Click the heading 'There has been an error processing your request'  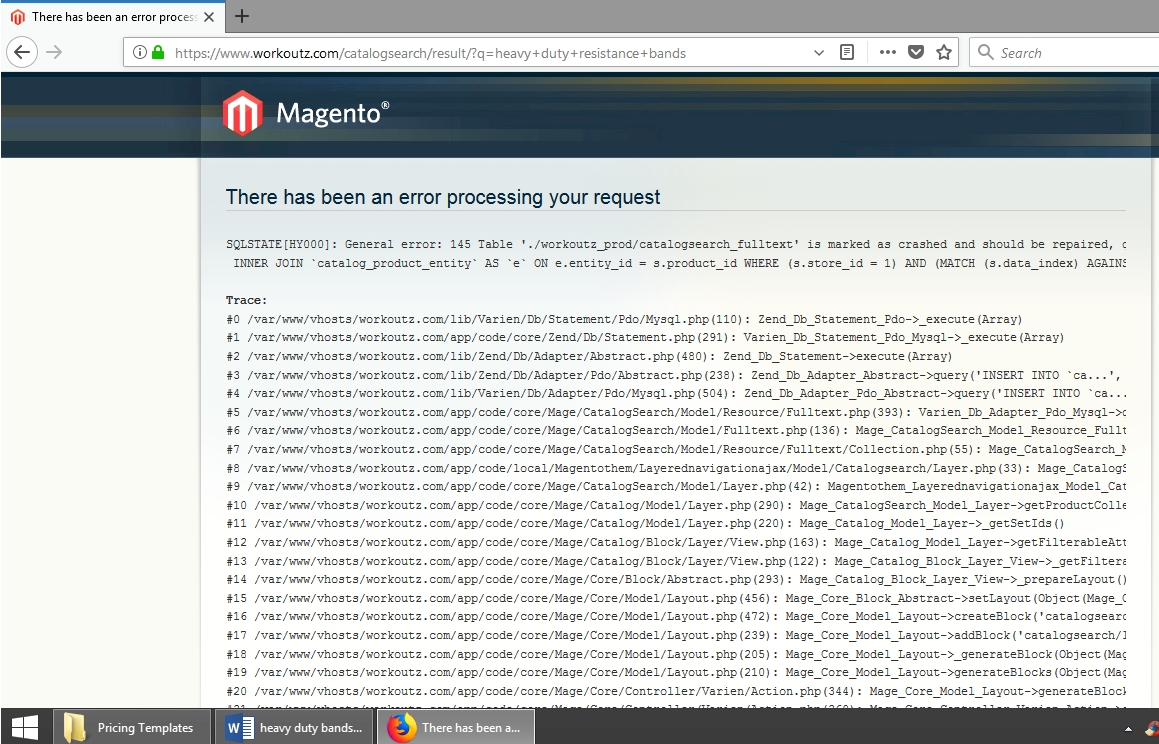pos(443,197)
